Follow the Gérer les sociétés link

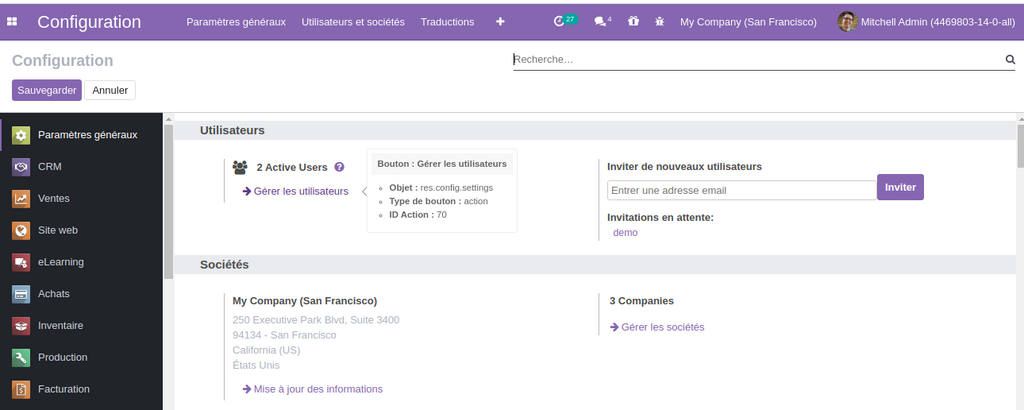(662, 327)
